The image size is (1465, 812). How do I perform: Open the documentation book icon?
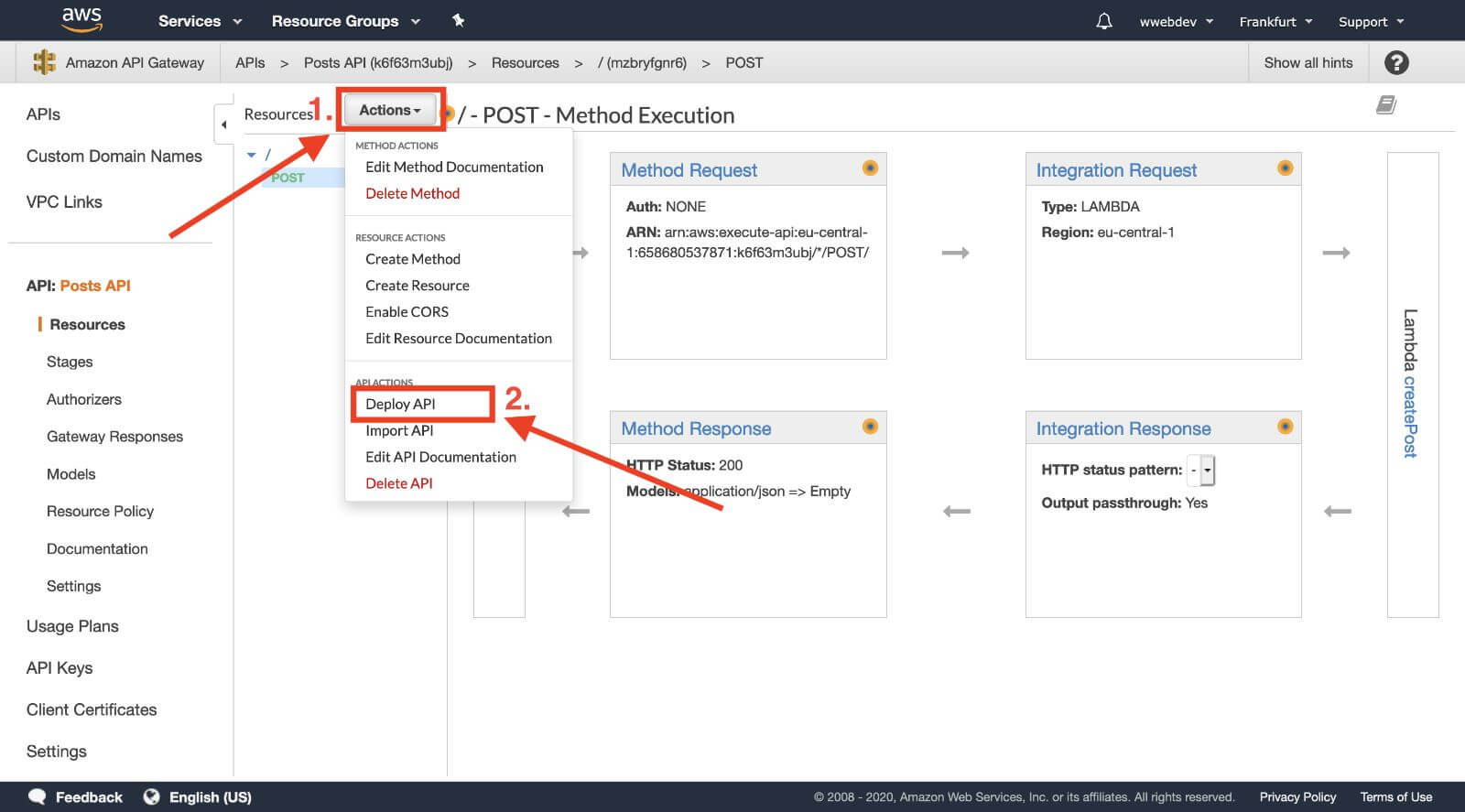pyautogui.click(x=1386, y=105)
